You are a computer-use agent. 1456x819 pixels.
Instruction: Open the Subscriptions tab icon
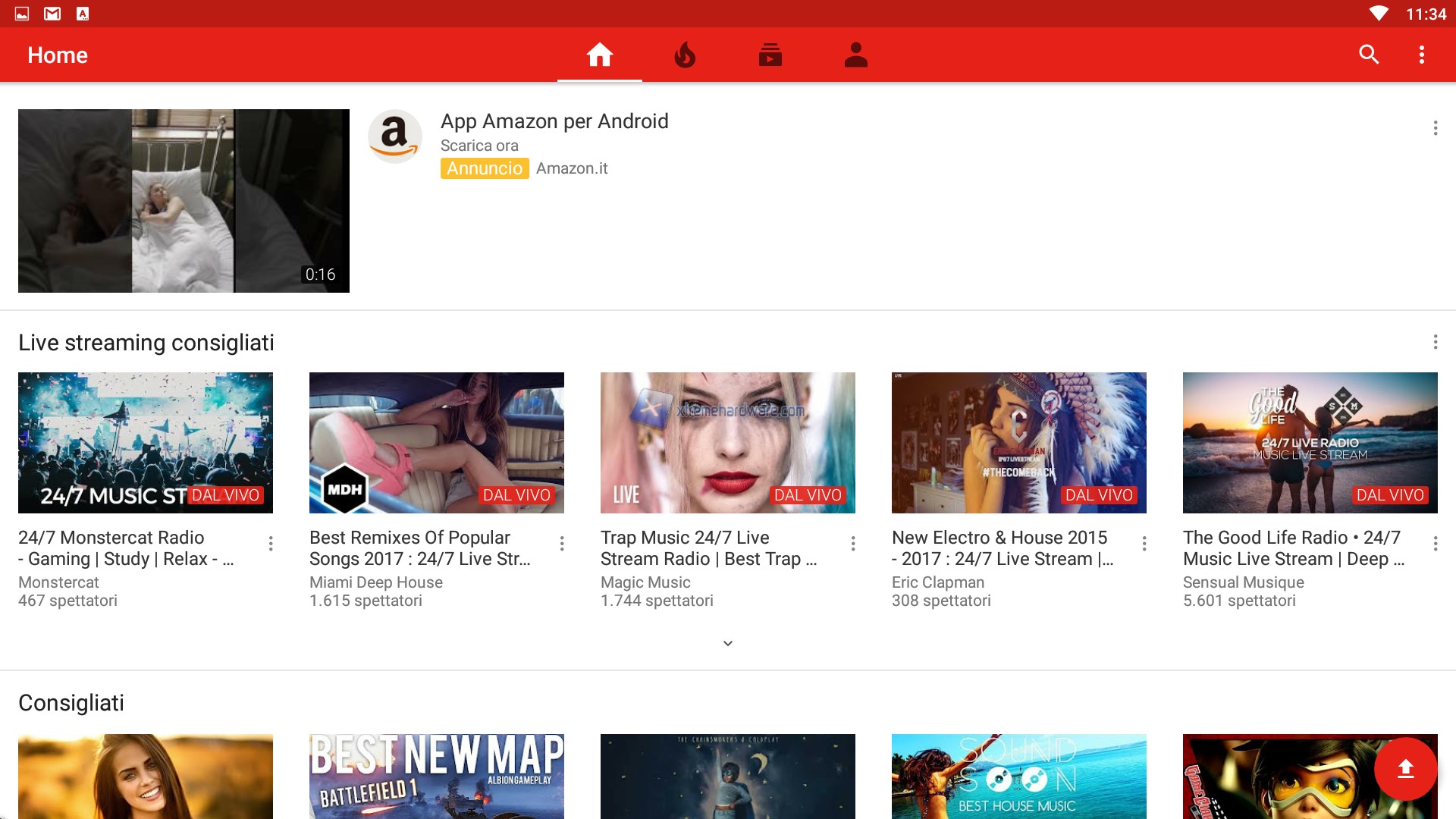[770, 55]
